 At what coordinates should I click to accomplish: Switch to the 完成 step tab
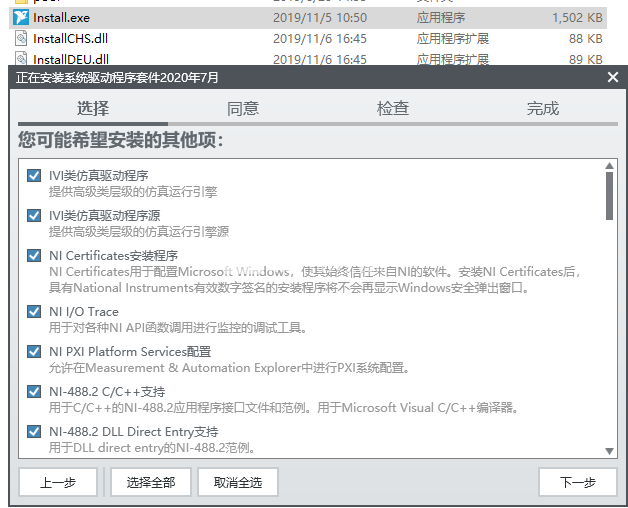click(x=543, y=109)
